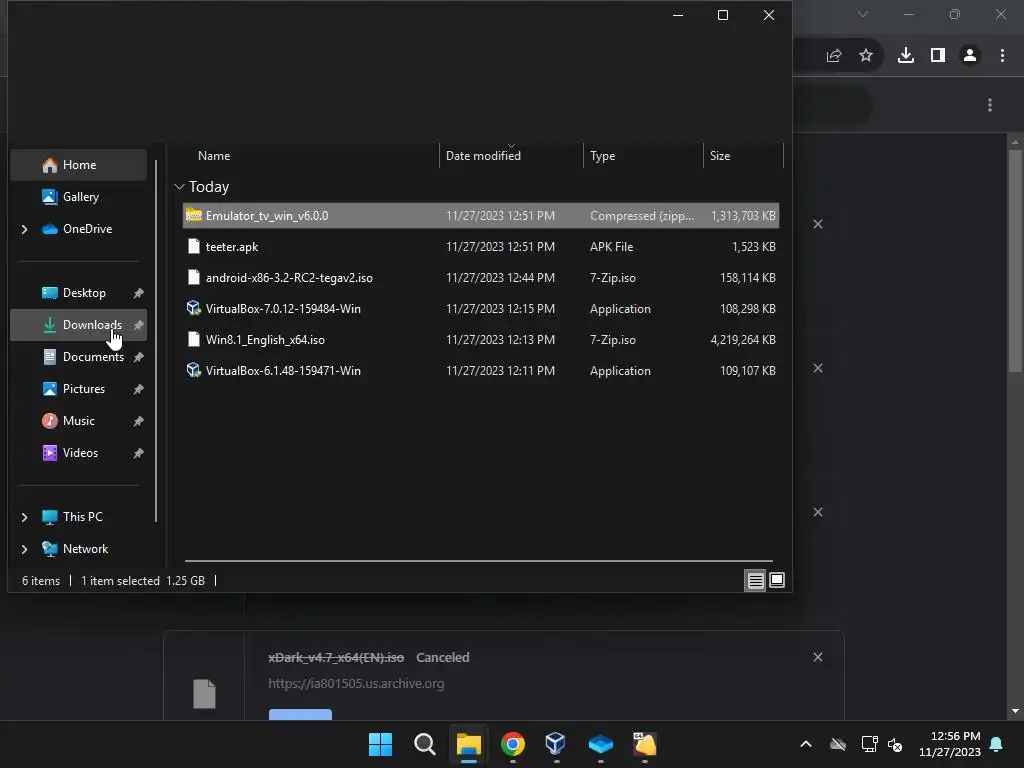Click the teeter.apk file icon
The height and width of the screenshot is (768, 1024).
tap(193, 246)
